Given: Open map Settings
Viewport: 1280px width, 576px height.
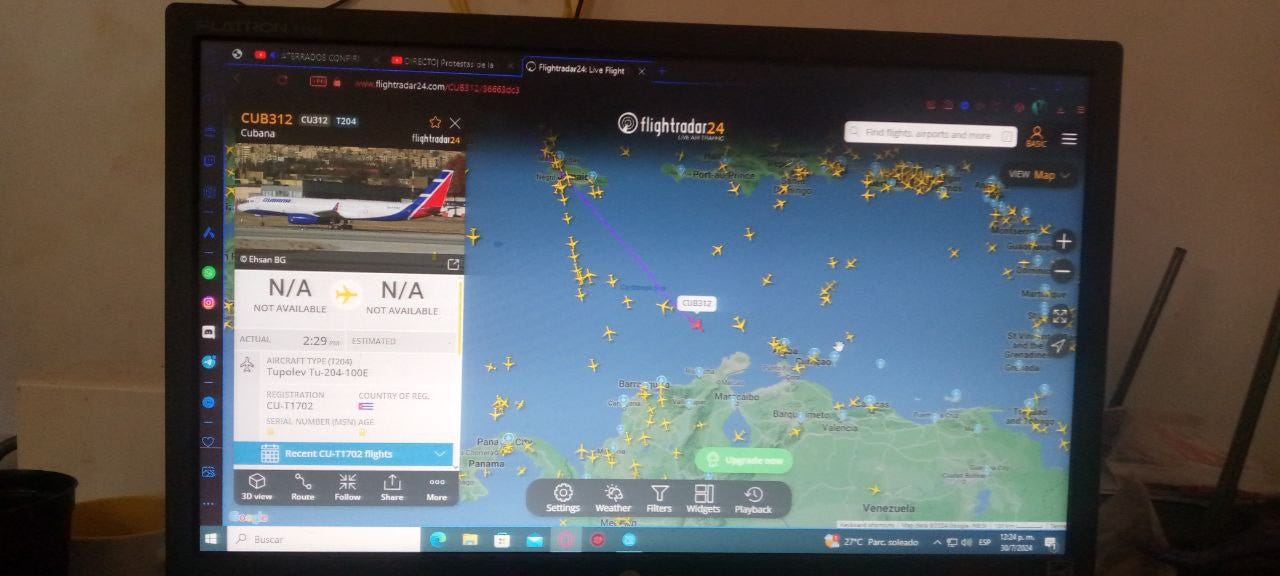Looking at the screenshot, I should pyautogui.click(x=563, y=498).
